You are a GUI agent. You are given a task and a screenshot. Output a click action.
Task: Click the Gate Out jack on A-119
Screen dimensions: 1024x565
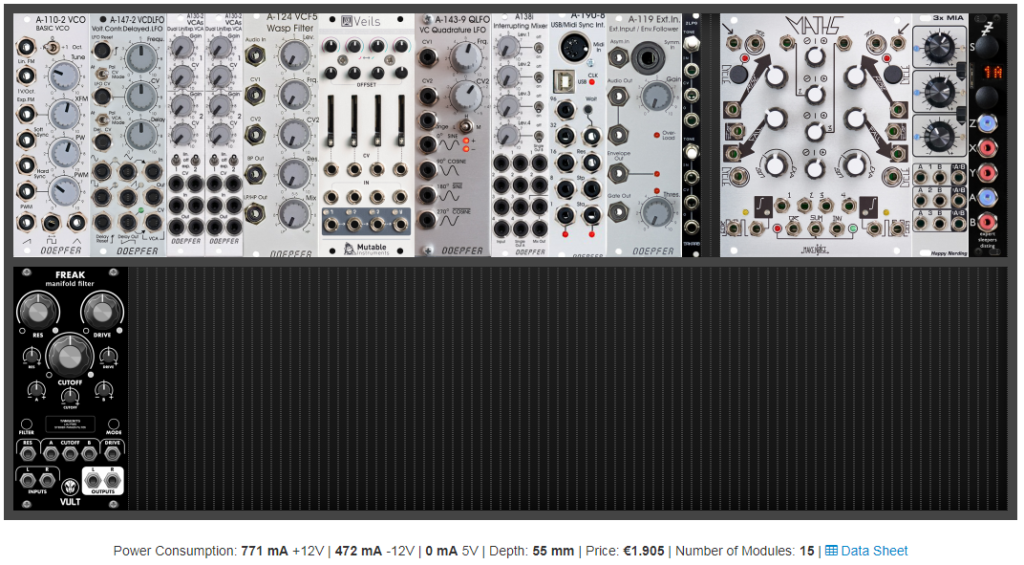(618, 212)
